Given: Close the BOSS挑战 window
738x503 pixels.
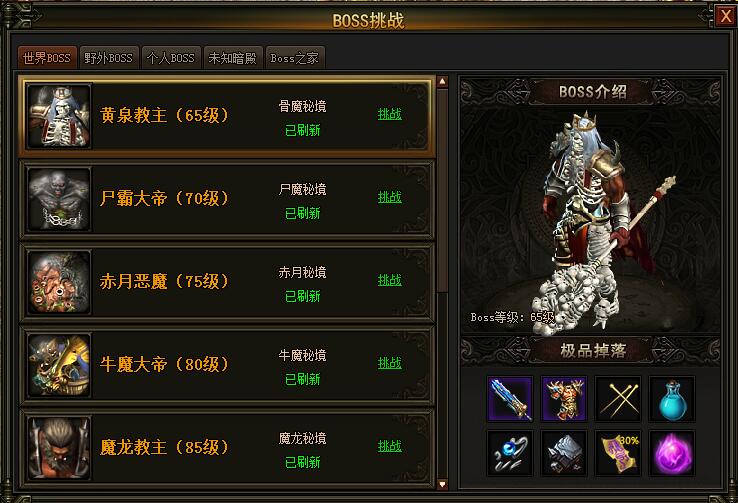Looking at the screenshot, I should (x=725, y=16).
